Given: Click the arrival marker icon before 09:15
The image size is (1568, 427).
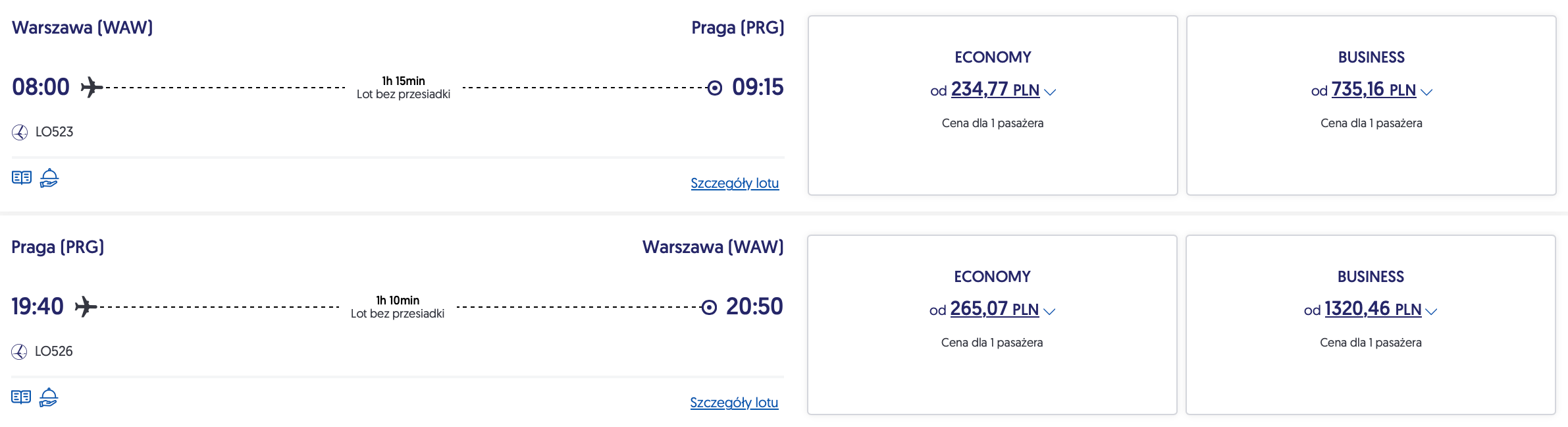Looking at the screenshot, I should (x=715, y=88).
